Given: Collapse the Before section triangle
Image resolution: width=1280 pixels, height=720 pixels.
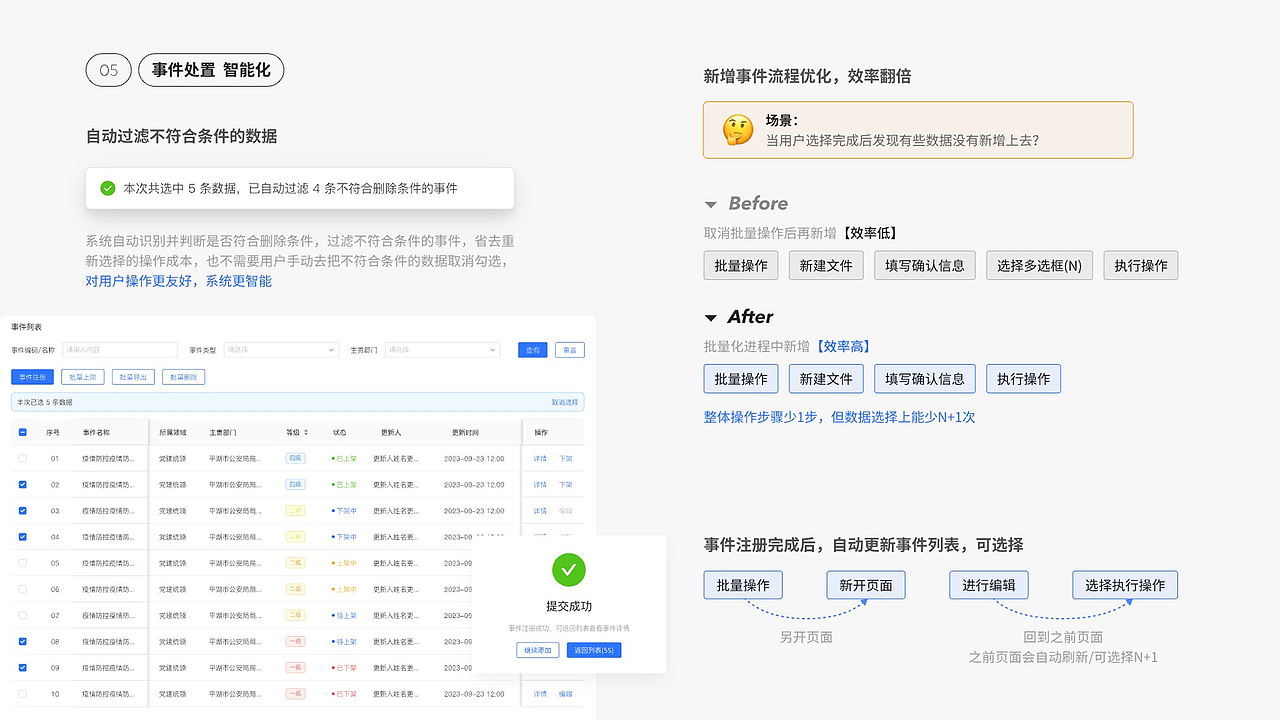Looking at the screenshot, I should 711,204.
